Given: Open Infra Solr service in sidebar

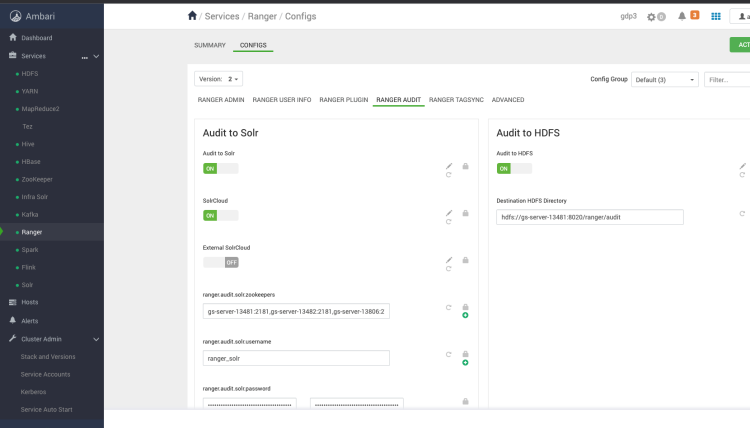Looking at the screenshot, I should [34, 197].
